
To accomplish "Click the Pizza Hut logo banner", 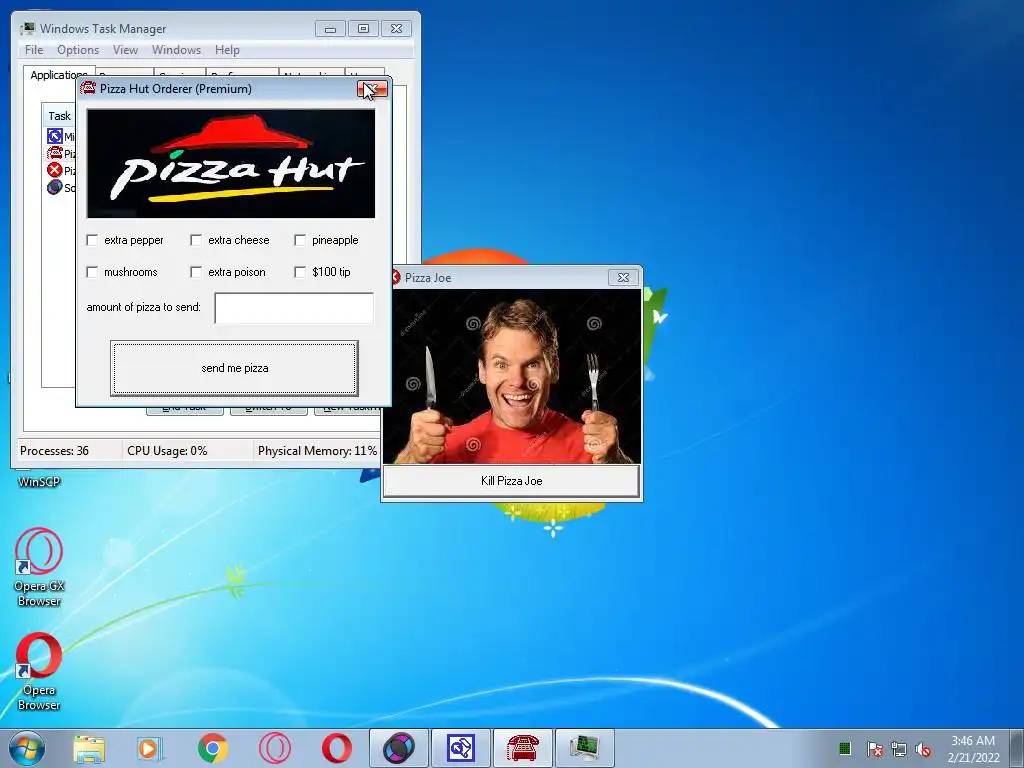I will click(231, 163).
